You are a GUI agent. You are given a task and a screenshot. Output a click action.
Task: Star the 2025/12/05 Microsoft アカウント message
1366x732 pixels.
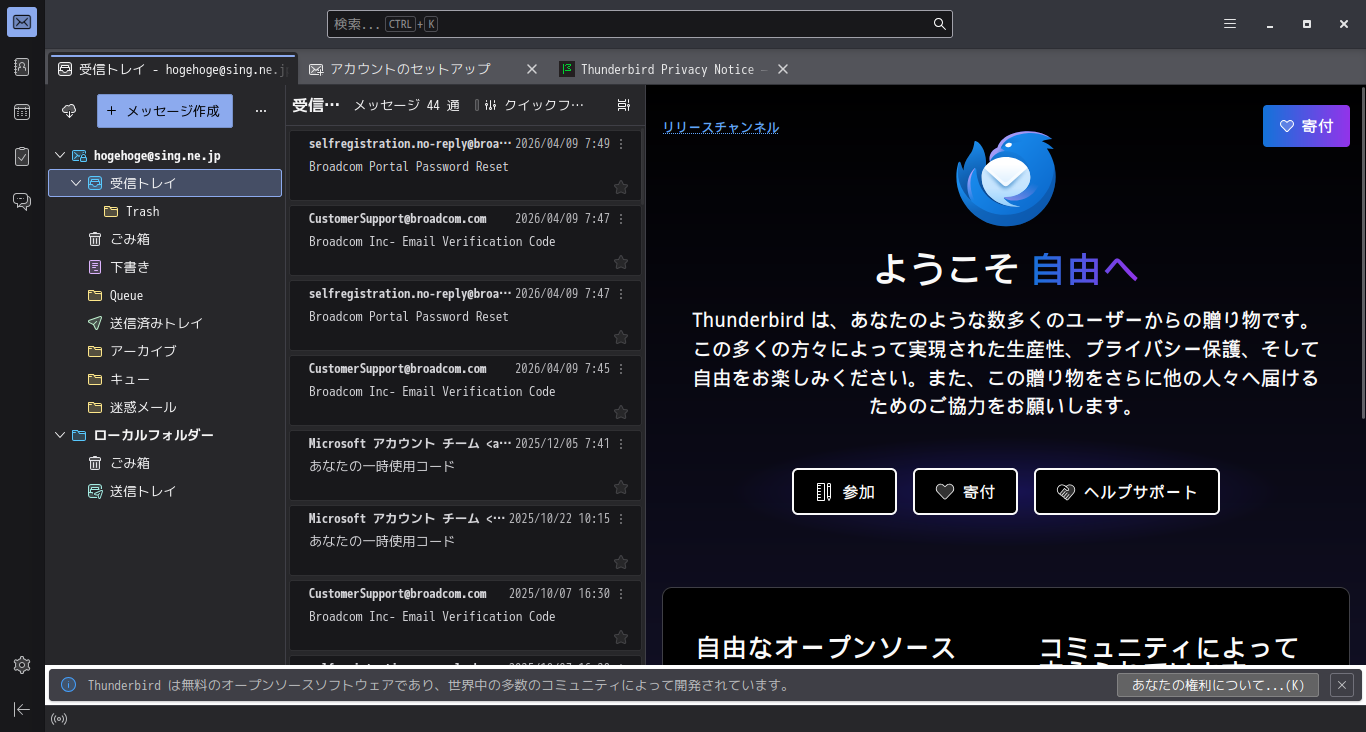click(621, 487)
